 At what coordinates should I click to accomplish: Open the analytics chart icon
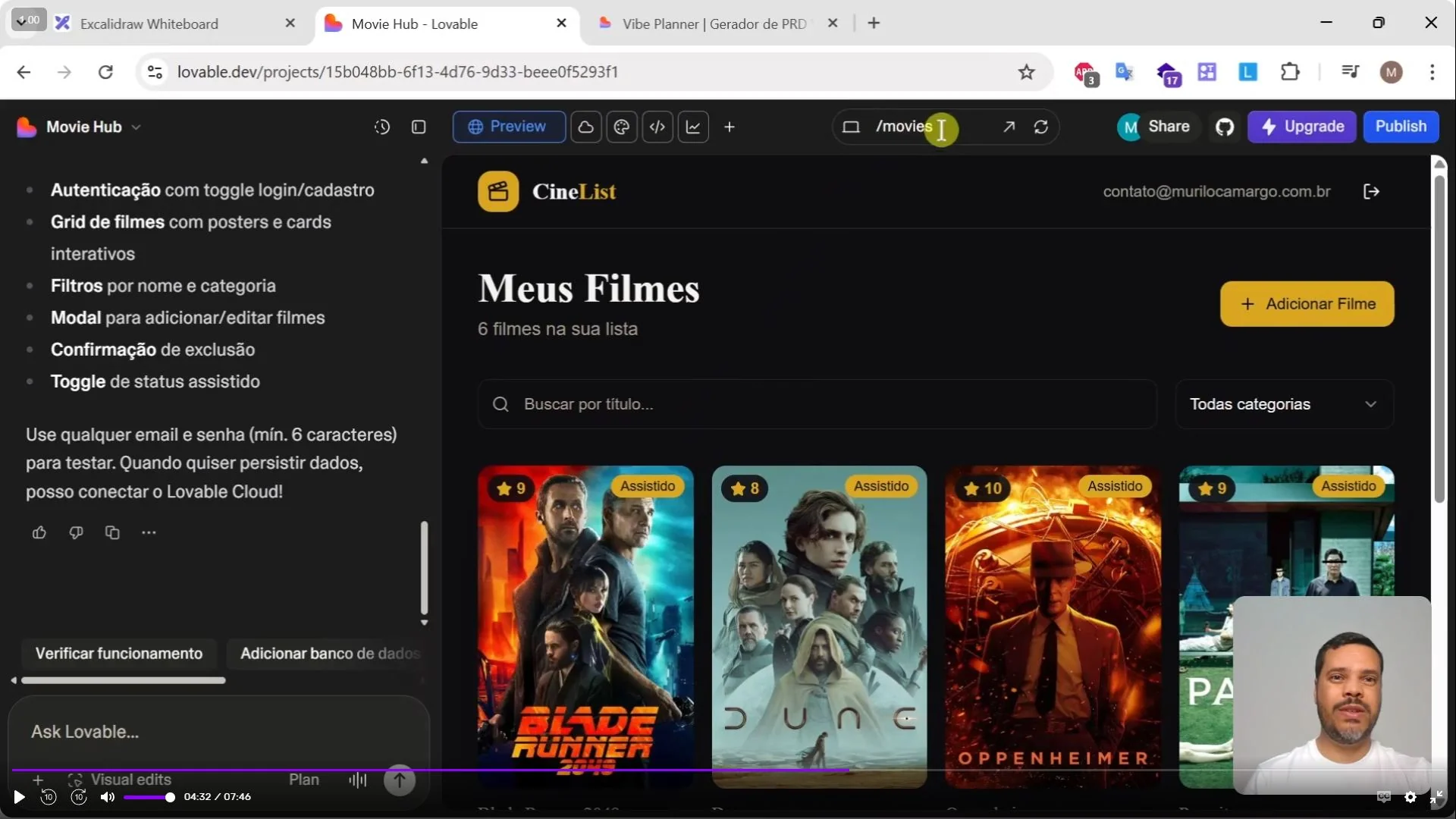[x=693, y=127]
